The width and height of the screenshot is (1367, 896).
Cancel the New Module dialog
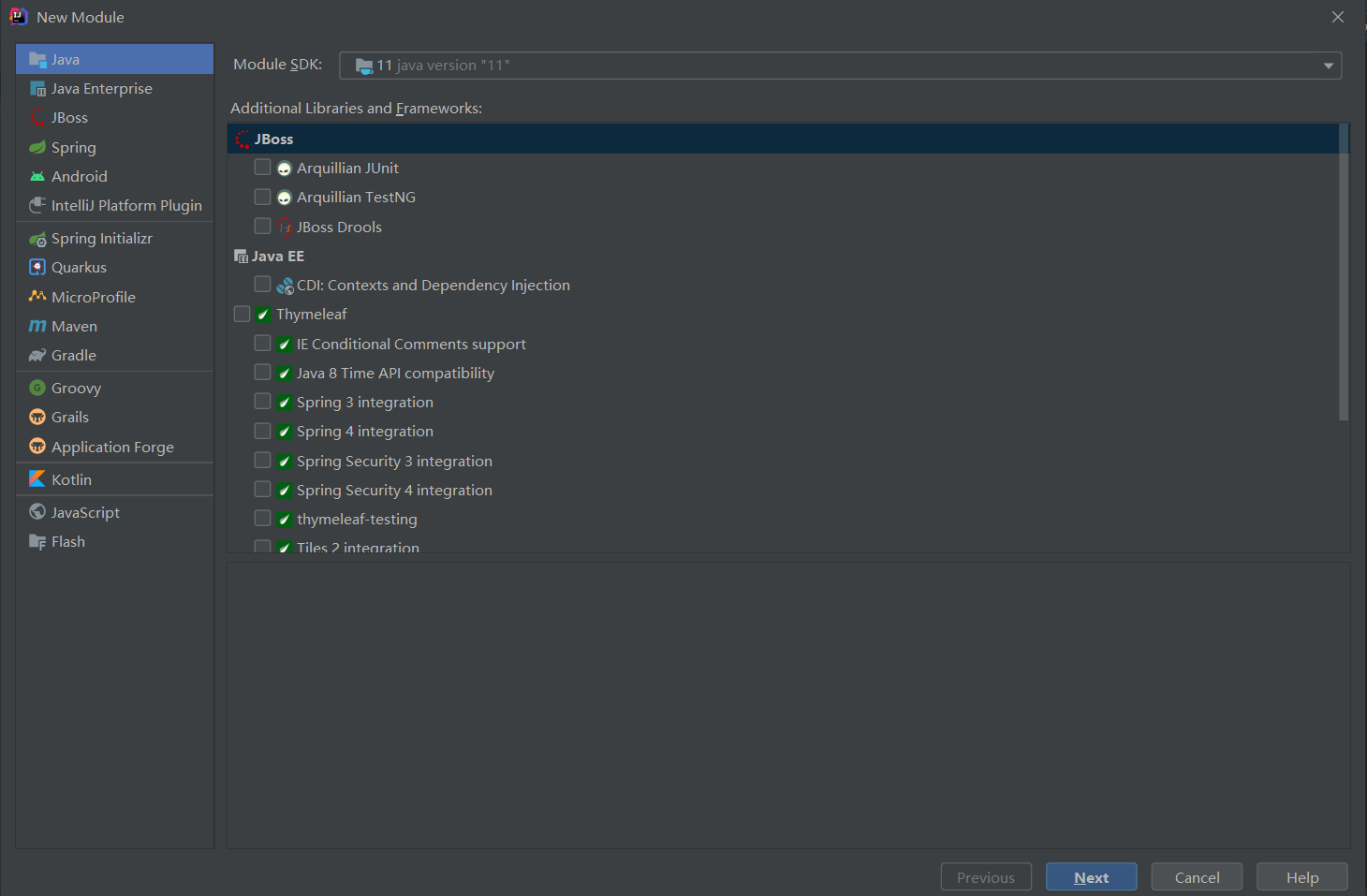pyautogui.click(x=1197, y=877)
